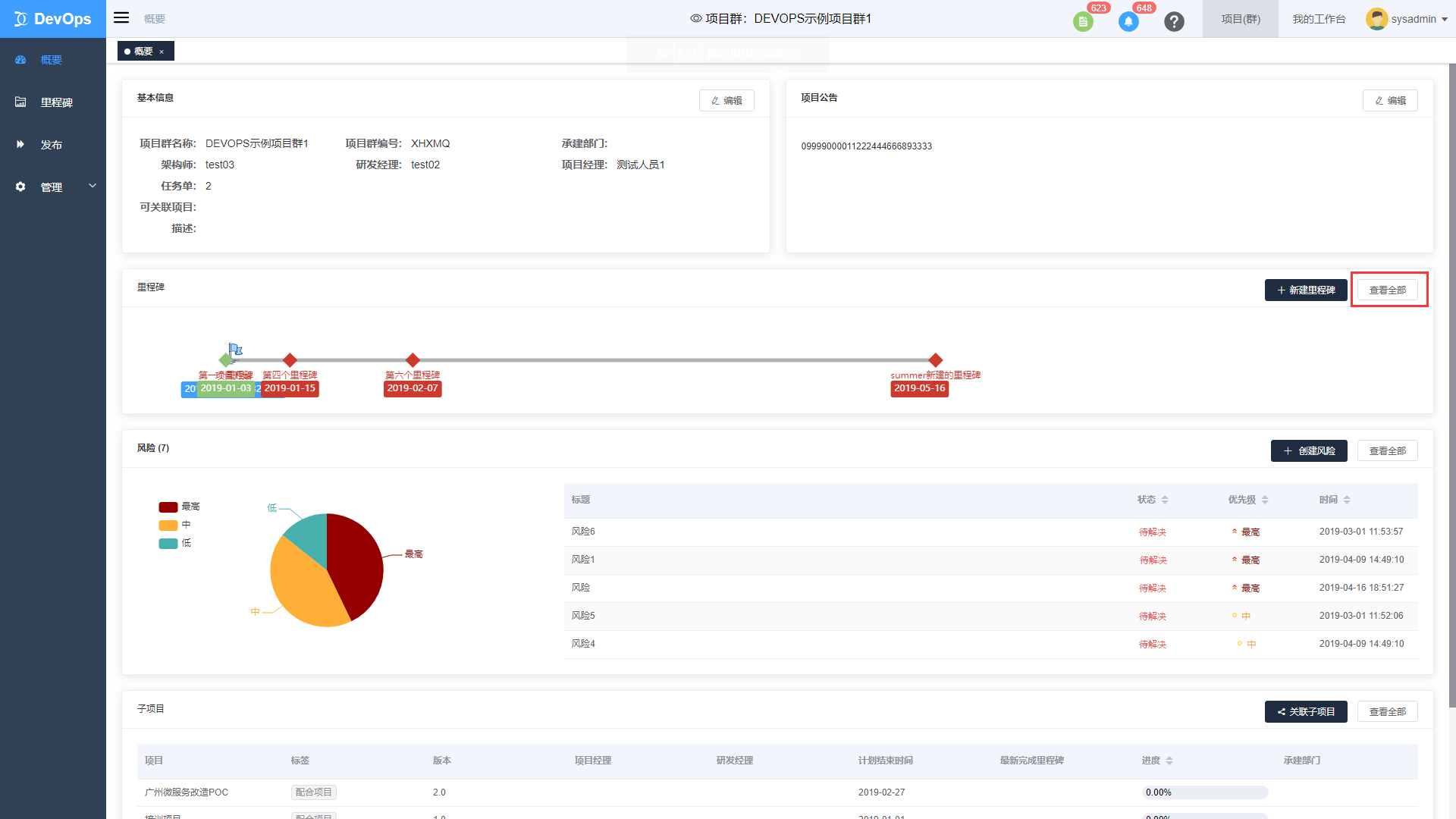
Task: Click the bell notification icon (648)
Action: point(1128,18)
